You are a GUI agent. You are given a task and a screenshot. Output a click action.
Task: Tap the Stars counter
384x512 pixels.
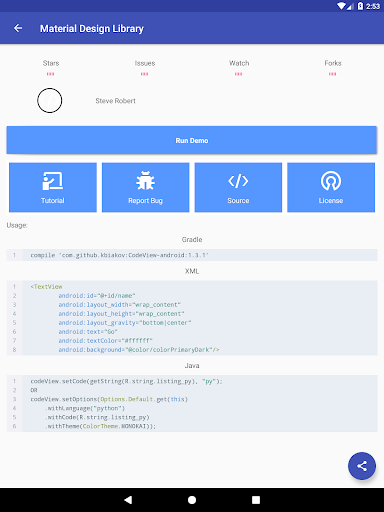(51, 67)
